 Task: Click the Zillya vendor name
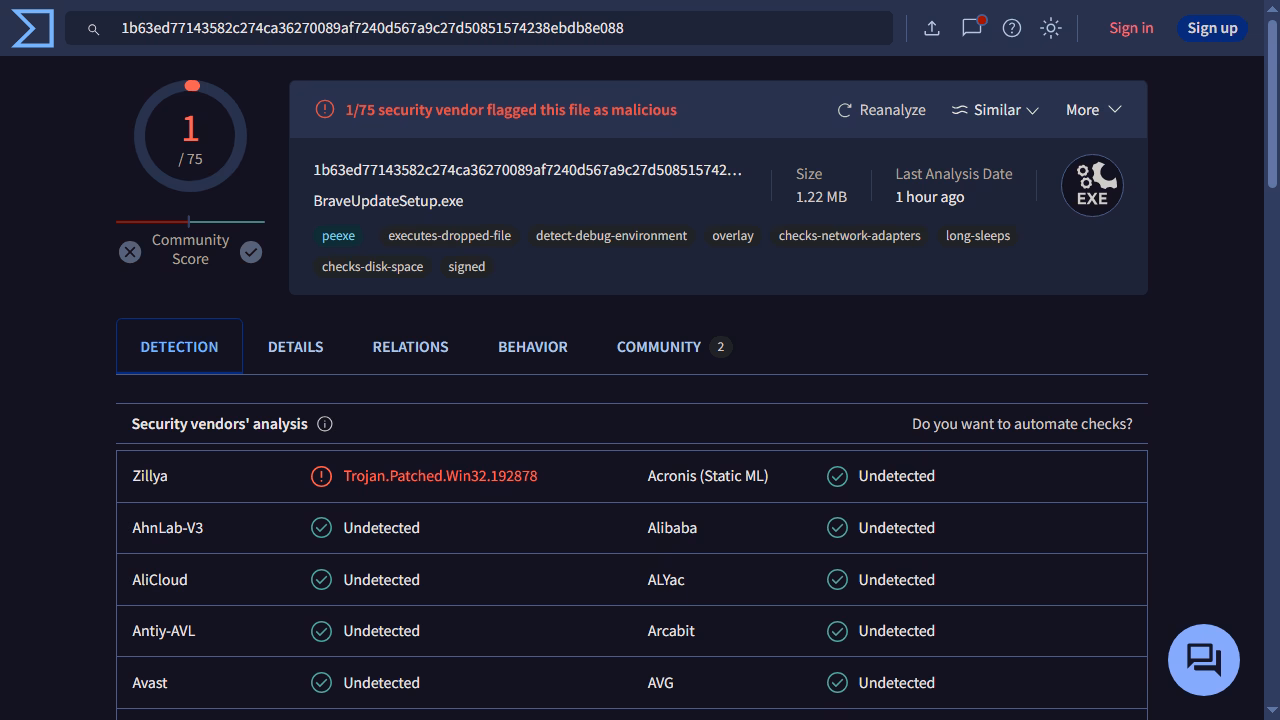[150, 476]
